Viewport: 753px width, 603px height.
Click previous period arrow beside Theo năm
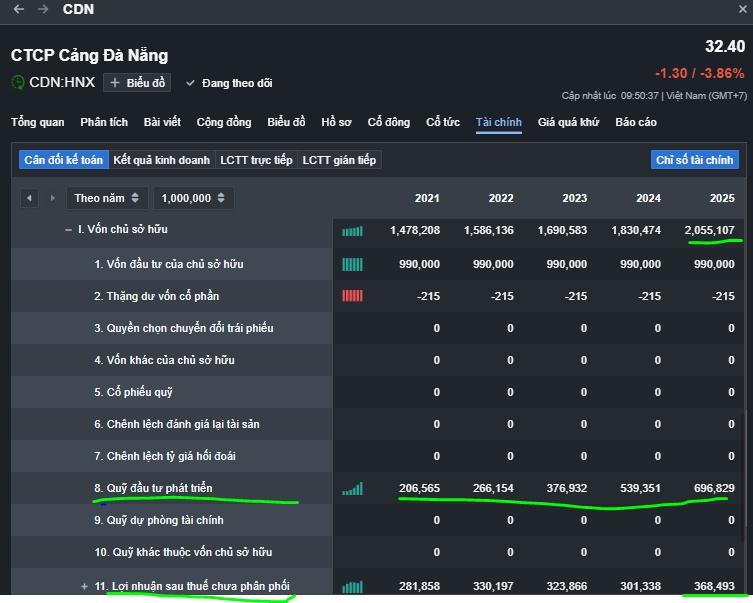[x=29, y=198]
